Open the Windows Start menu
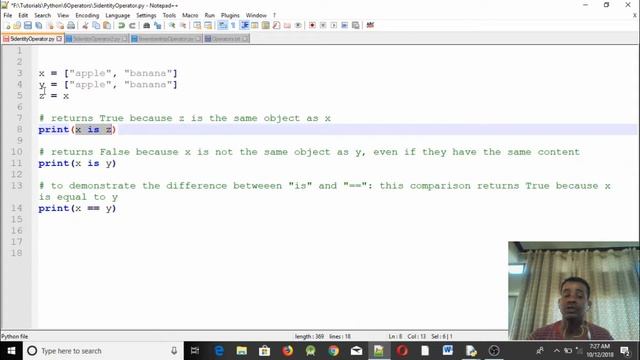Viewport: 640px width, 360px height. point(11,351)
